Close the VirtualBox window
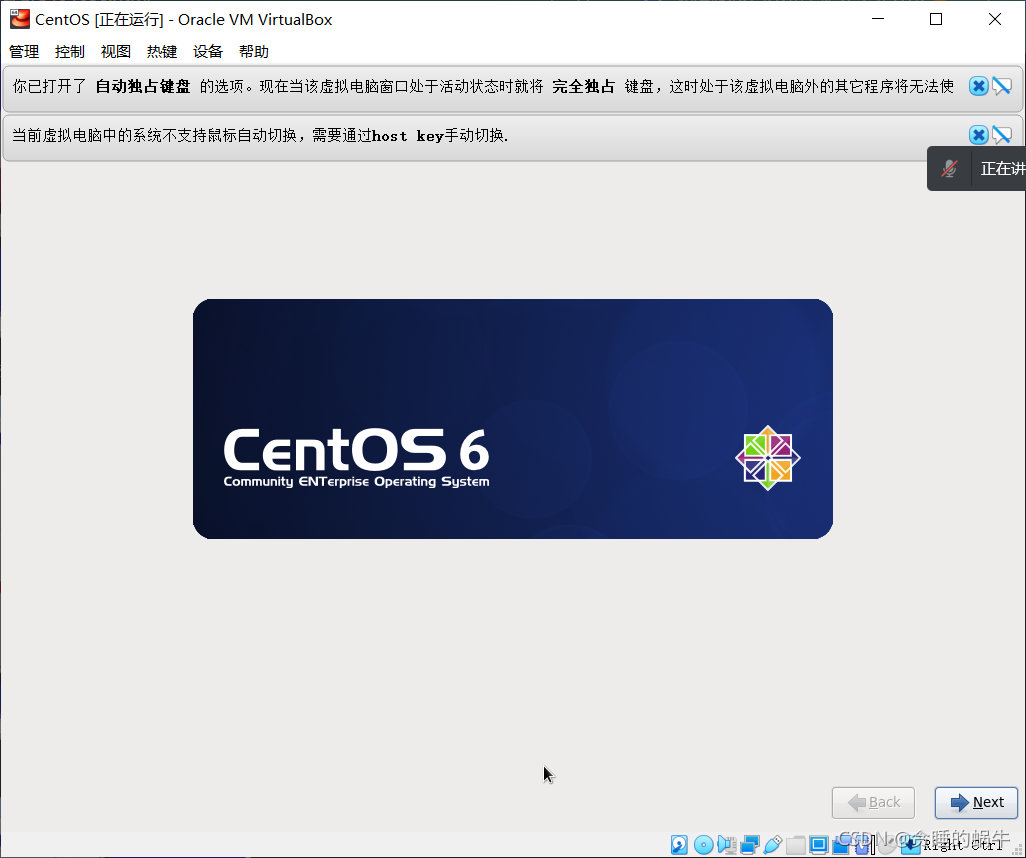The height and width of the screenshot is (858, 1026). [995, 19]
